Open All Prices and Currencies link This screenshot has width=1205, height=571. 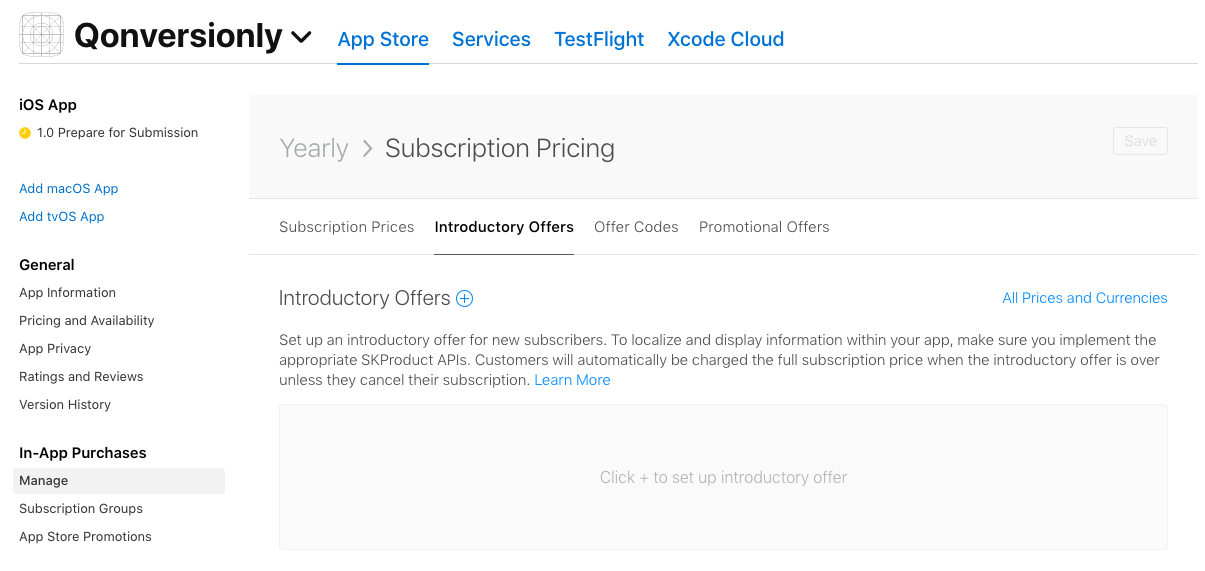click(1085, 298)
